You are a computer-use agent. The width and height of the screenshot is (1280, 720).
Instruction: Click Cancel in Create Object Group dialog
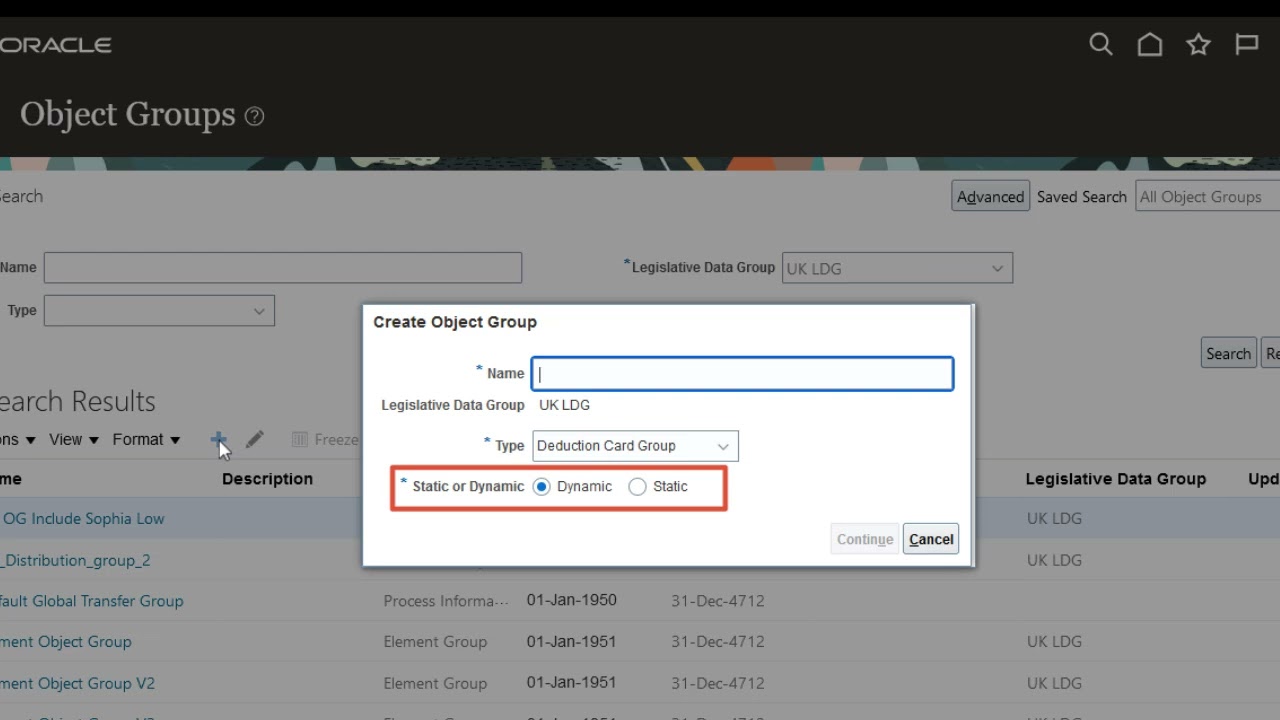click(x=931, y=539)
